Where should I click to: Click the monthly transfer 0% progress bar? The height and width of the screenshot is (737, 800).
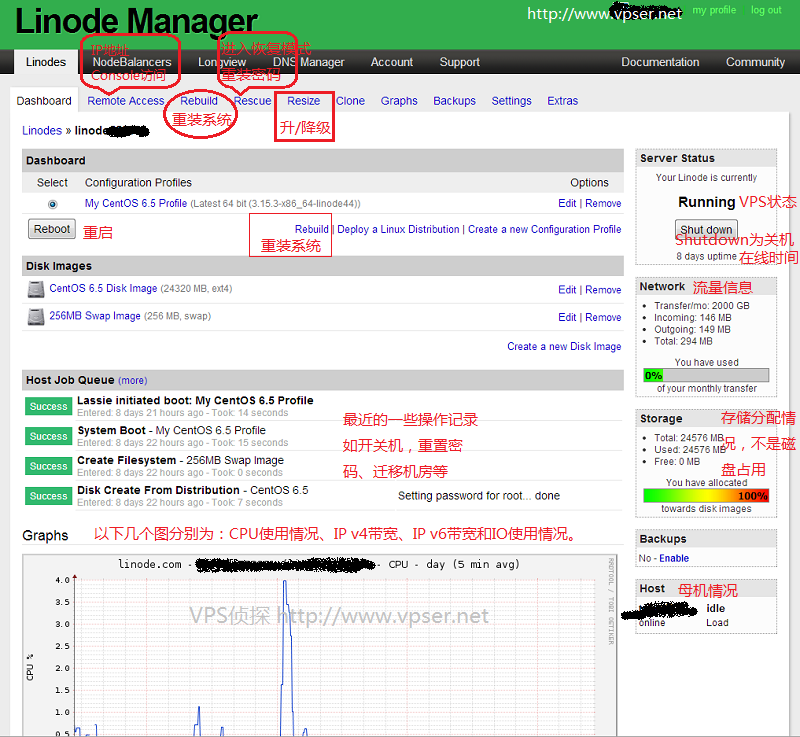(706, 375)
